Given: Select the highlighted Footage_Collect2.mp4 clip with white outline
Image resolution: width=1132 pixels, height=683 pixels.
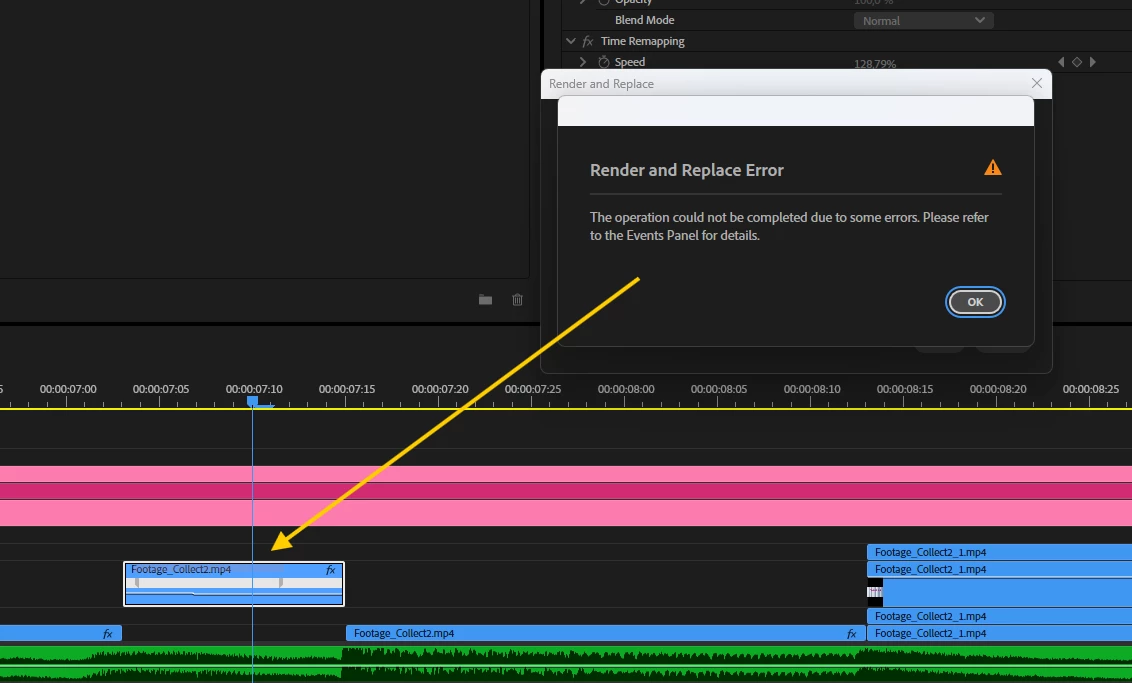Looking at the screenshot, I should (234, 583).
